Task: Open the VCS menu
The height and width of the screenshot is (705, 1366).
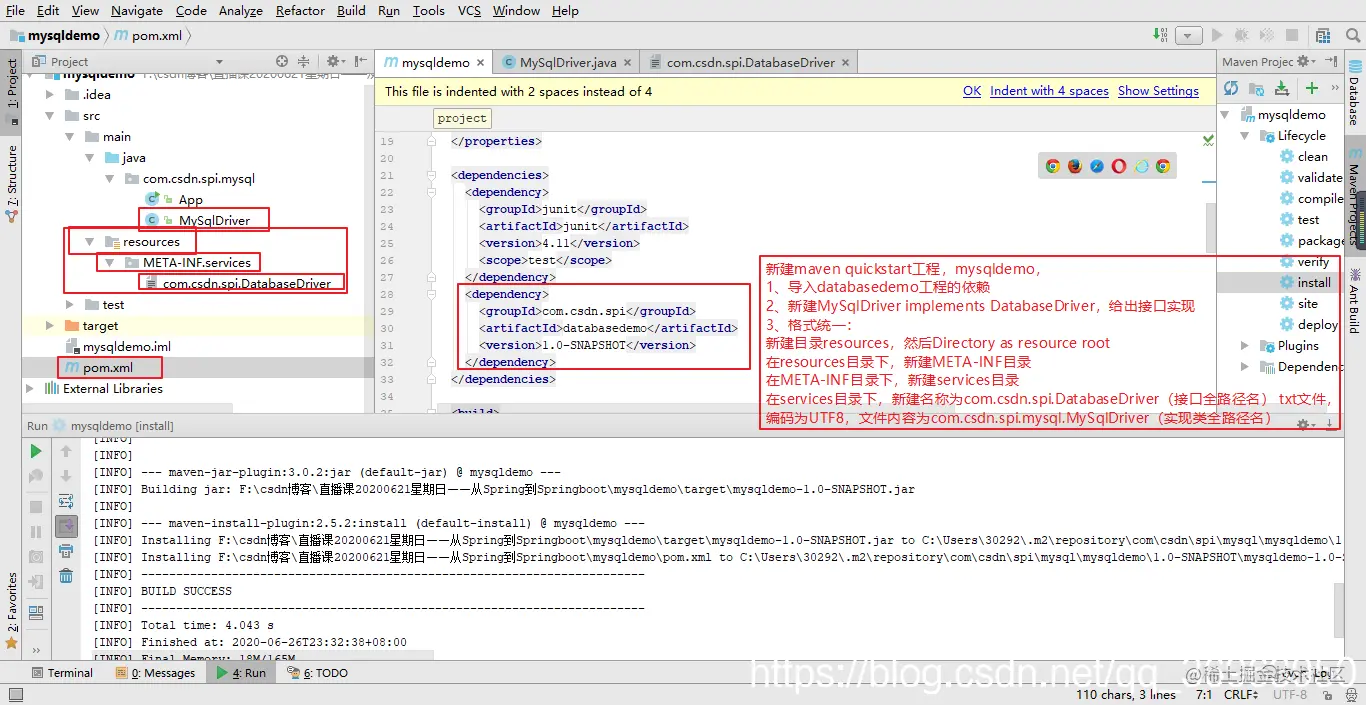Action: [x=469, y=10]
